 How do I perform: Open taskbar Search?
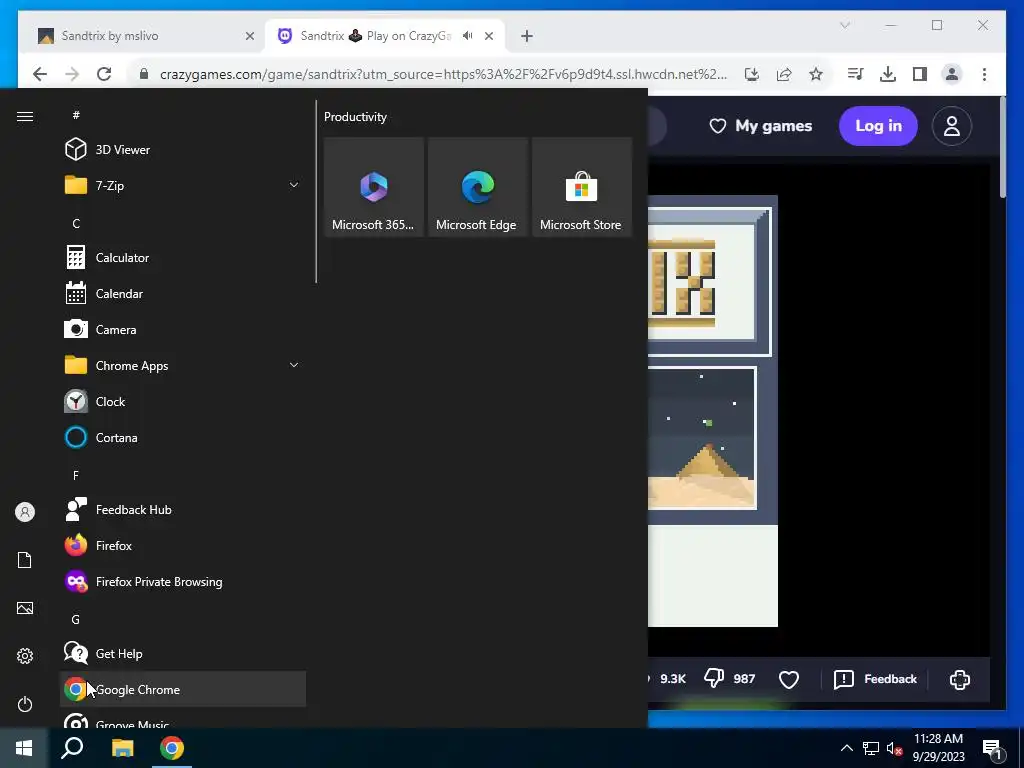pyautogui.click(x=72, y=748)
